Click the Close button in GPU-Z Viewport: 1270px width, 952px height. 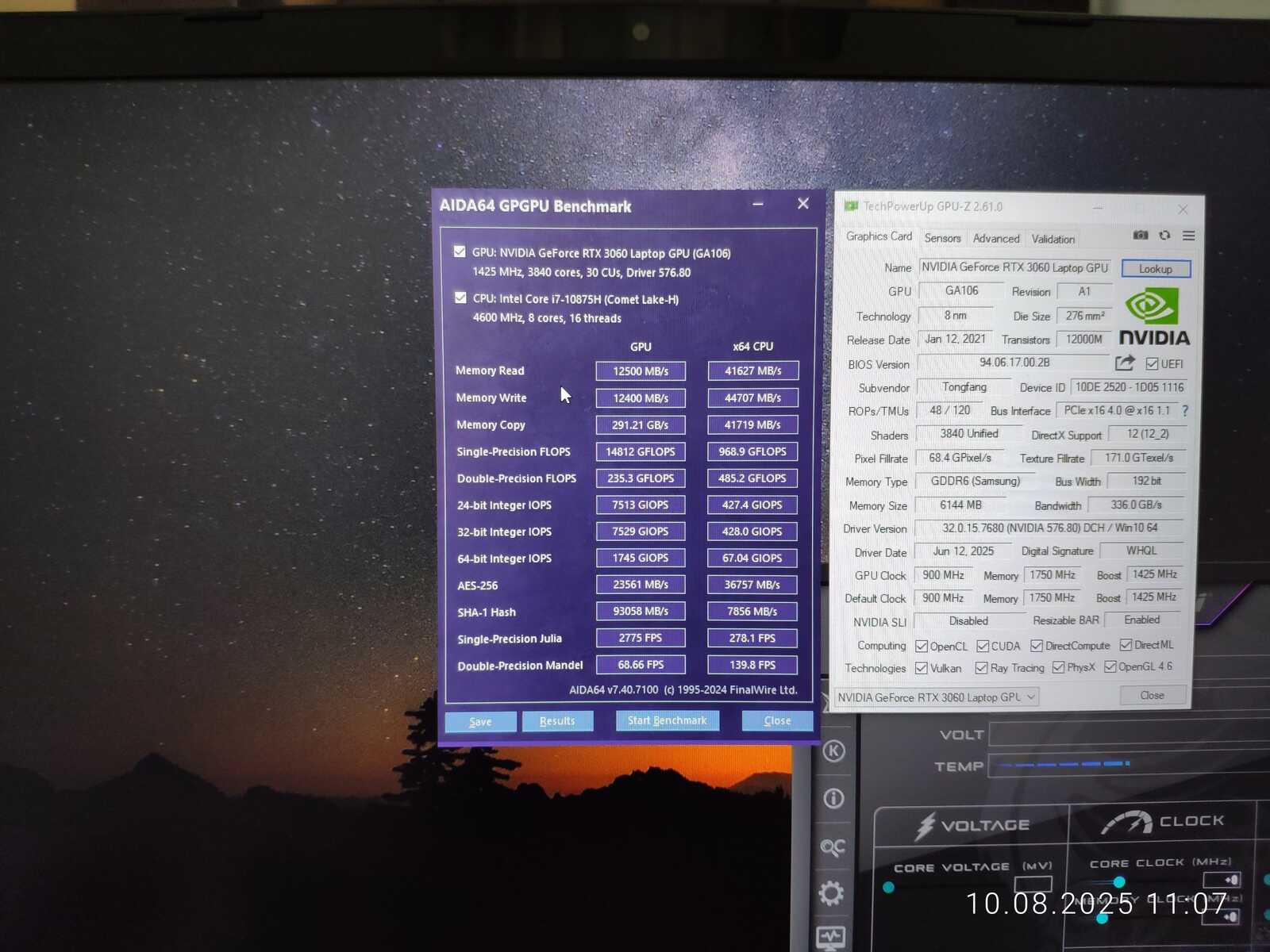pos(1153,696)
